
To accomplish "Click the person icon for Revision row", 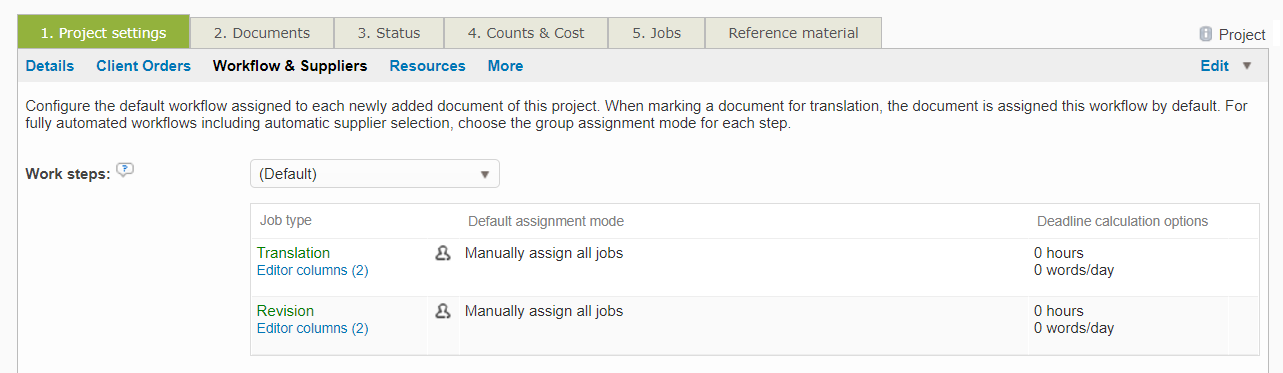I will [x=443, y=311].
